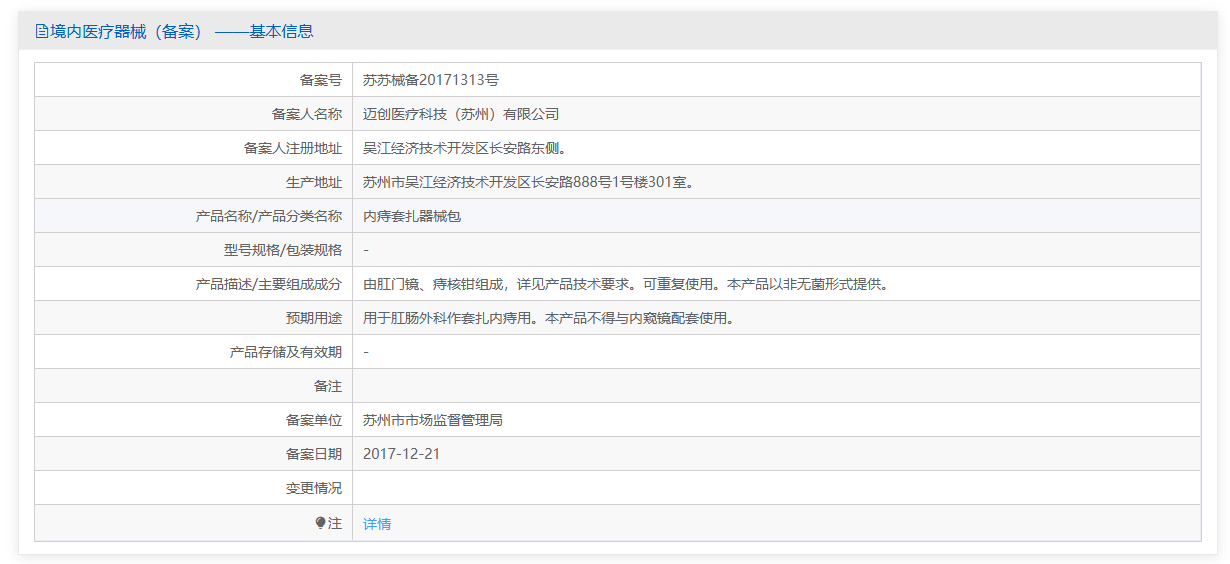The image size is (1230, 564).
Task: Select intended use text 用于肛肠外科作套扎内痔用
Action: point(549,318)
